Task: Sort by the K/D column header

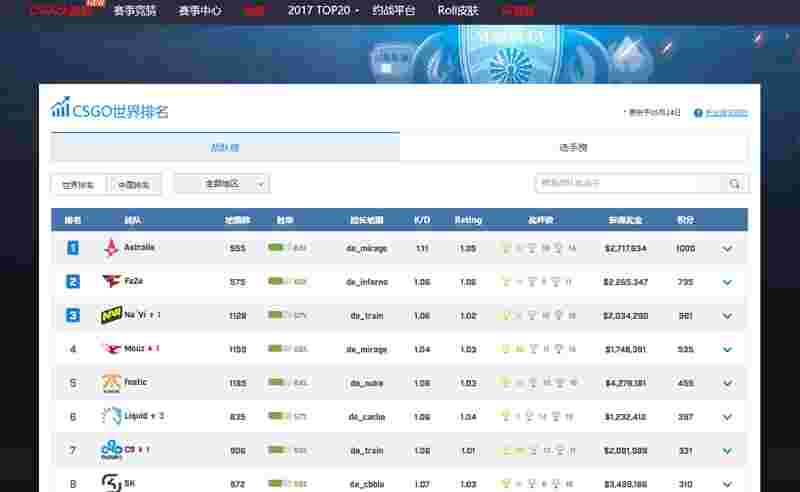Action: pos(422,220)
